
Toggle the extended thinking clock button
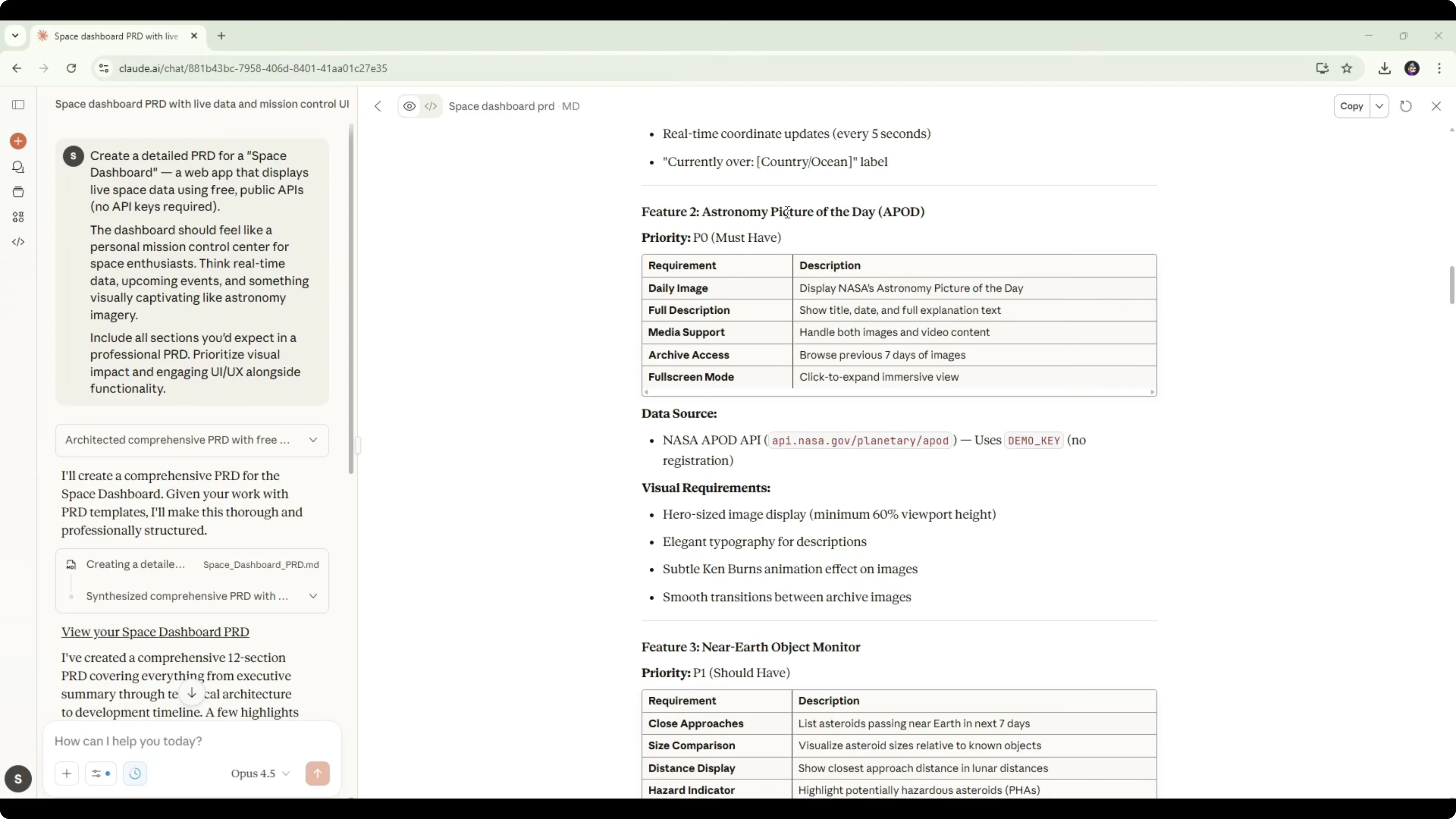coord(135,773)
